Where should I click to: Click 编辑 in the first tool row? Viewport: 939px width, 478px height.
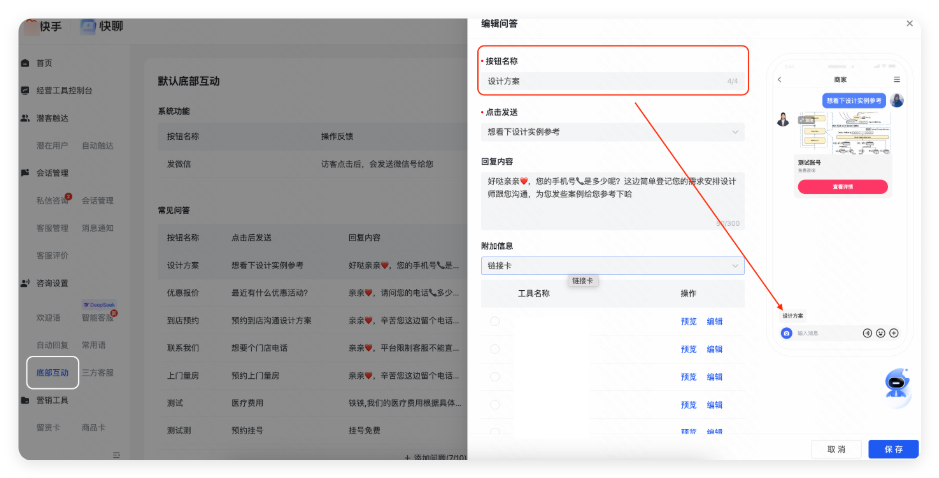coord(714,321)
